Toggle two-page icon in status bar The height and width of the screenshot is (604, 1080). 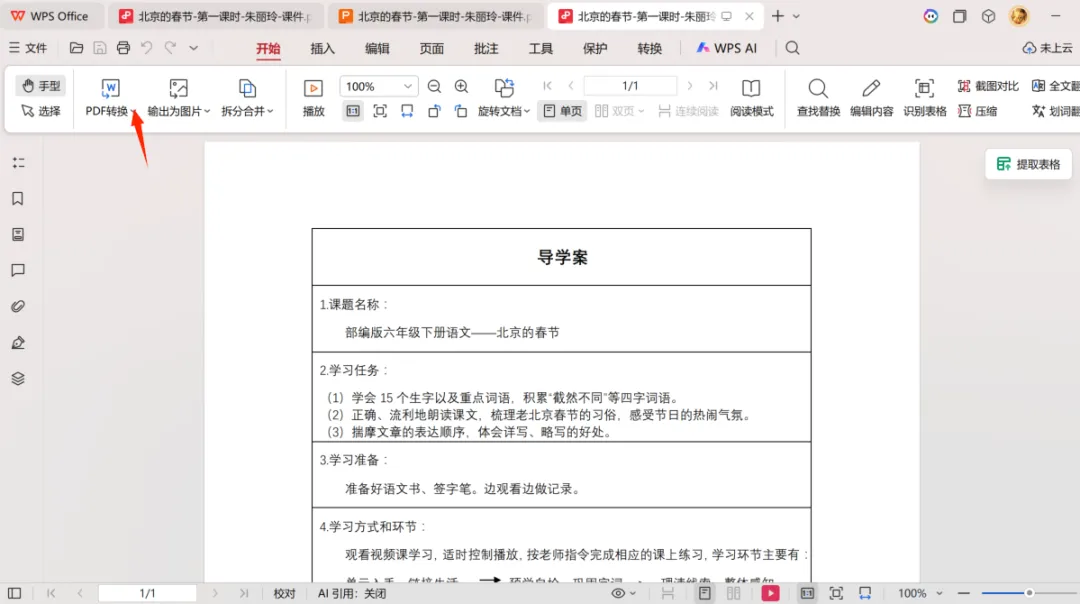pos(734,593)
